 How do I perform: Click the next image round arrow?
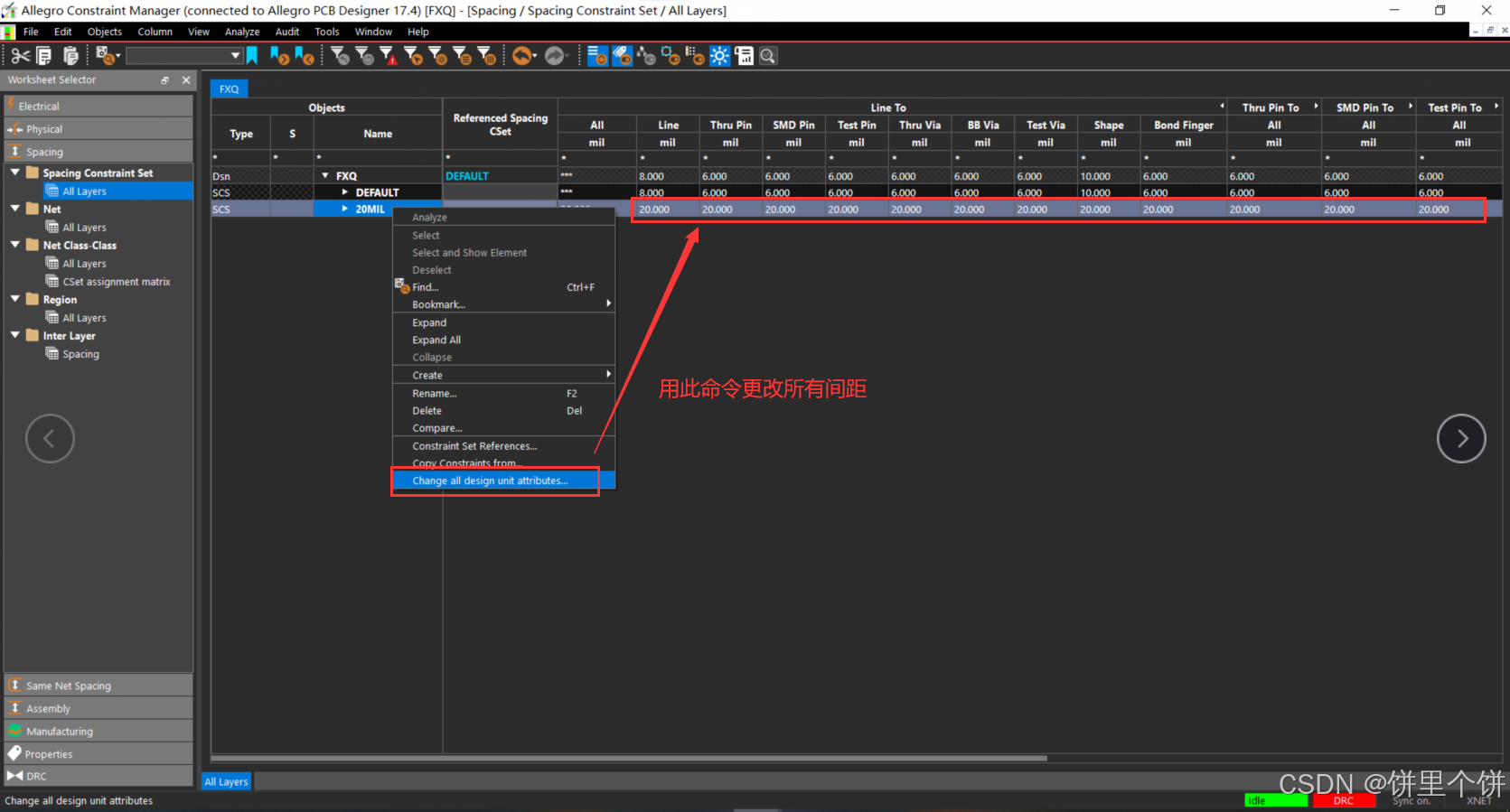(x=1461, y=439)
